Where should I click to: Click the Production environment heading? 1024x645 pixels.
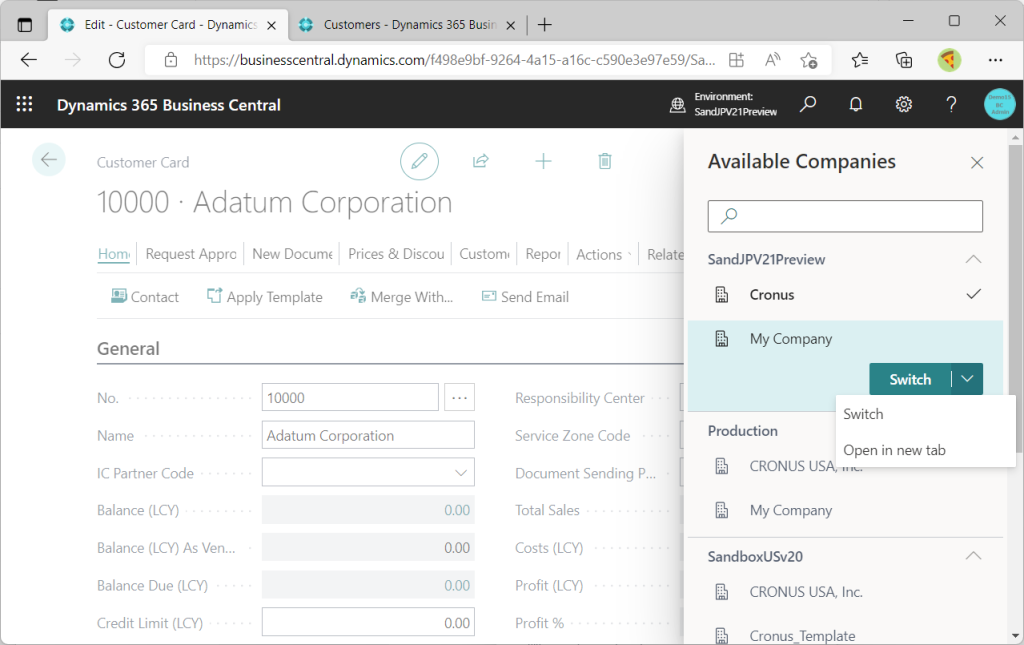[x=743, y=431]
